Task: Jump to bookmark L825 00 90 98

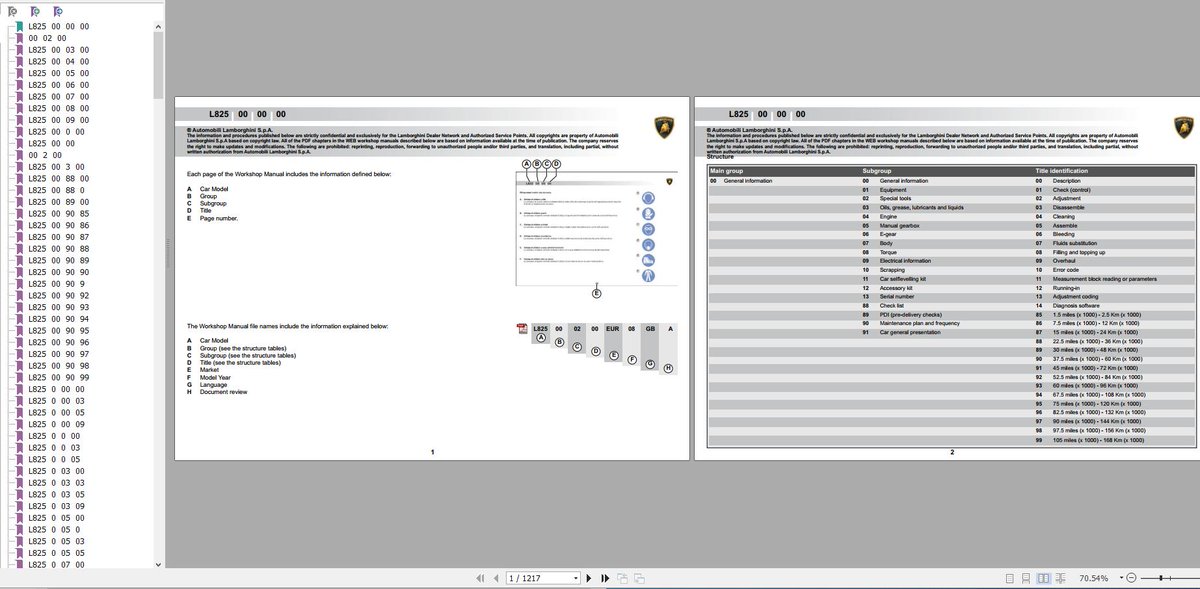Action: (x=58, y=366)
